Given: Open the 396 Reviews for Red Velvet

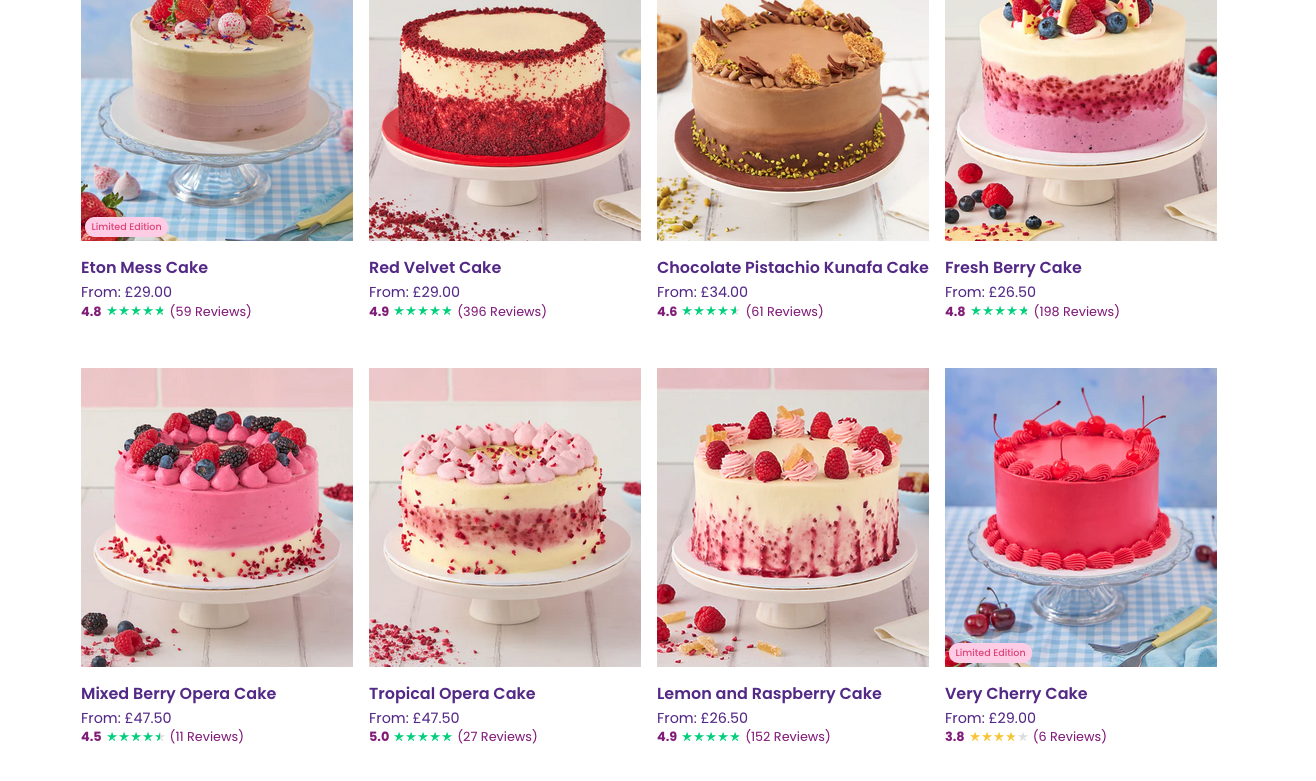Looking at the screenshot, I should [502, 312].
